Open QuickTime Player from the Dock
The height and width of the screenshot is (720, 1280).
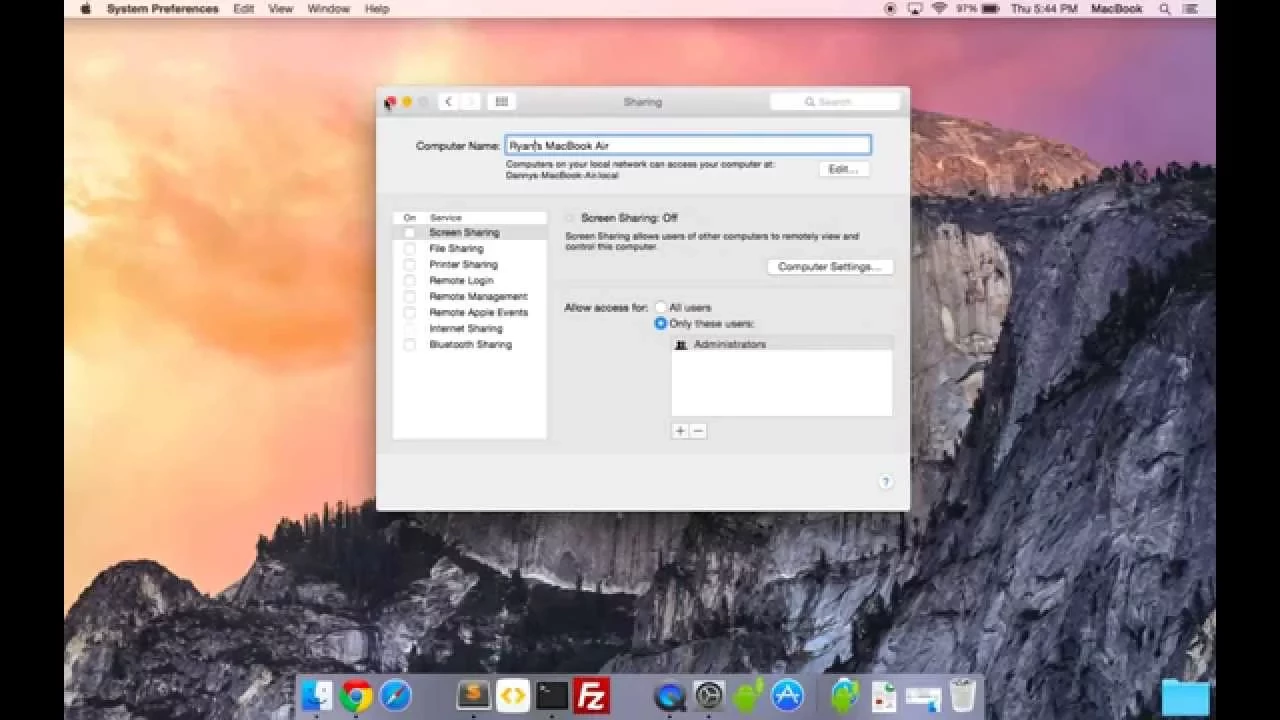pos(669,695)
